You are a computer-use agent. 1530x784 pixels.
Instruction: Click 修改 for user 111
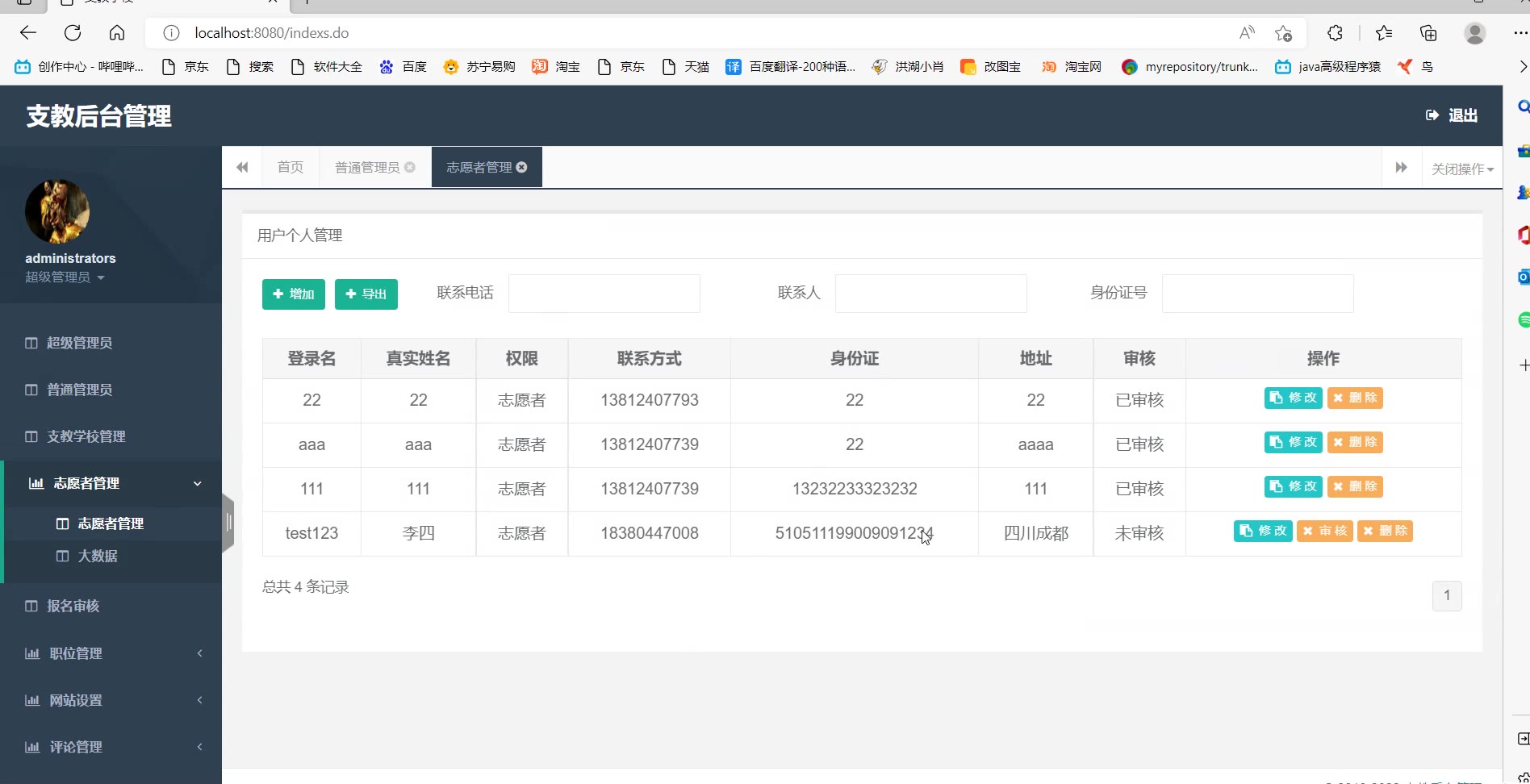click(x=1294, y=486)
